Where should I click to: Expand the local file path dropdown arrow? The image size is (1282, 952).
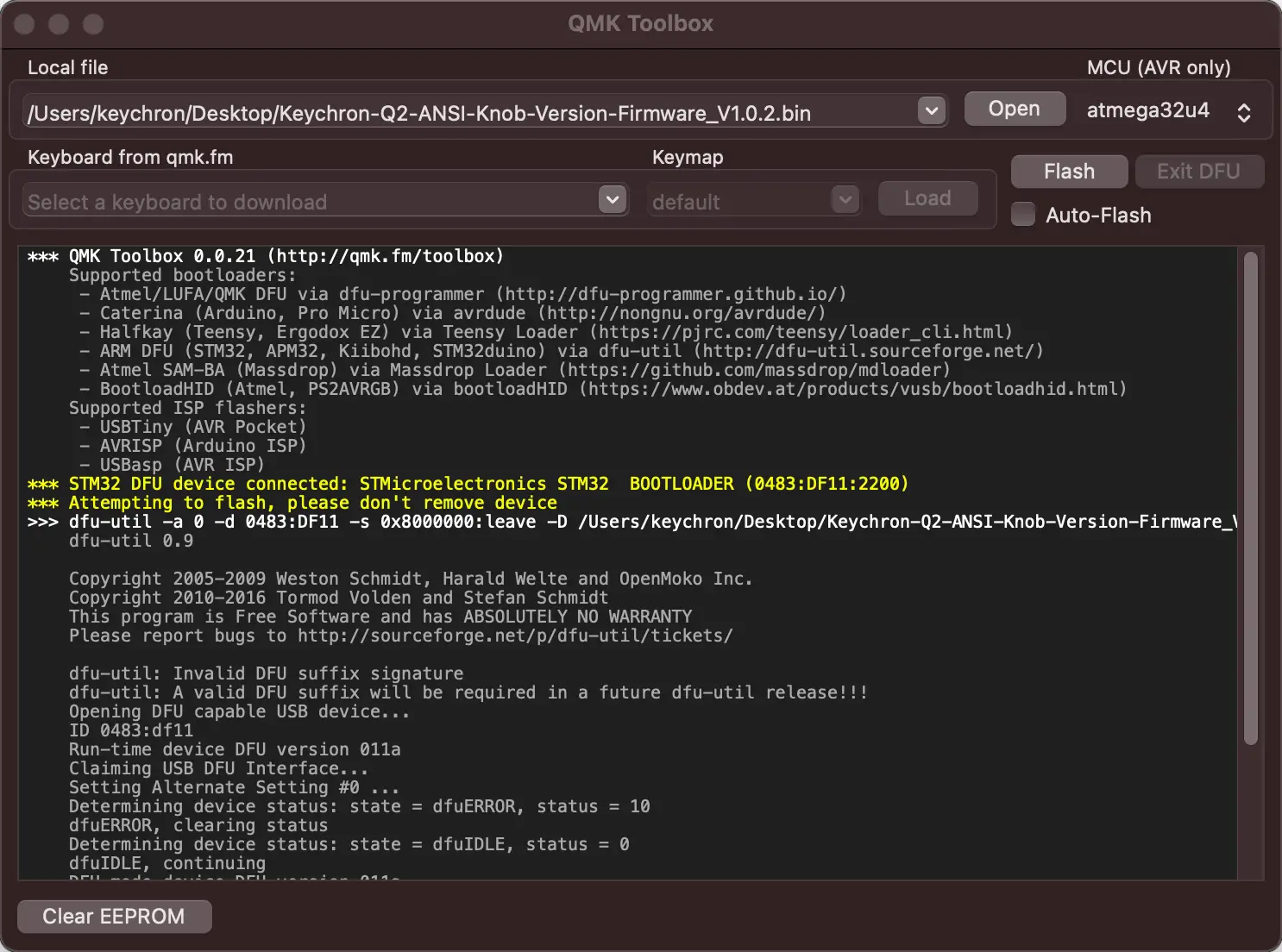[x=932, y=110]
